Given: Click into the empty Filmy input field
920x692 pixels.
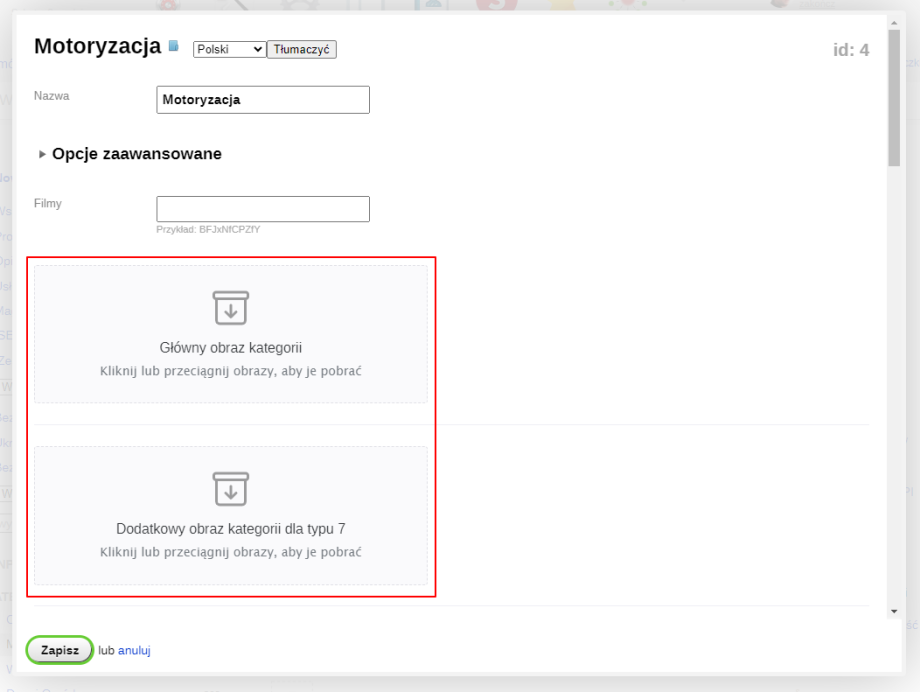Looking at the screenshot, I should point(263,209).
